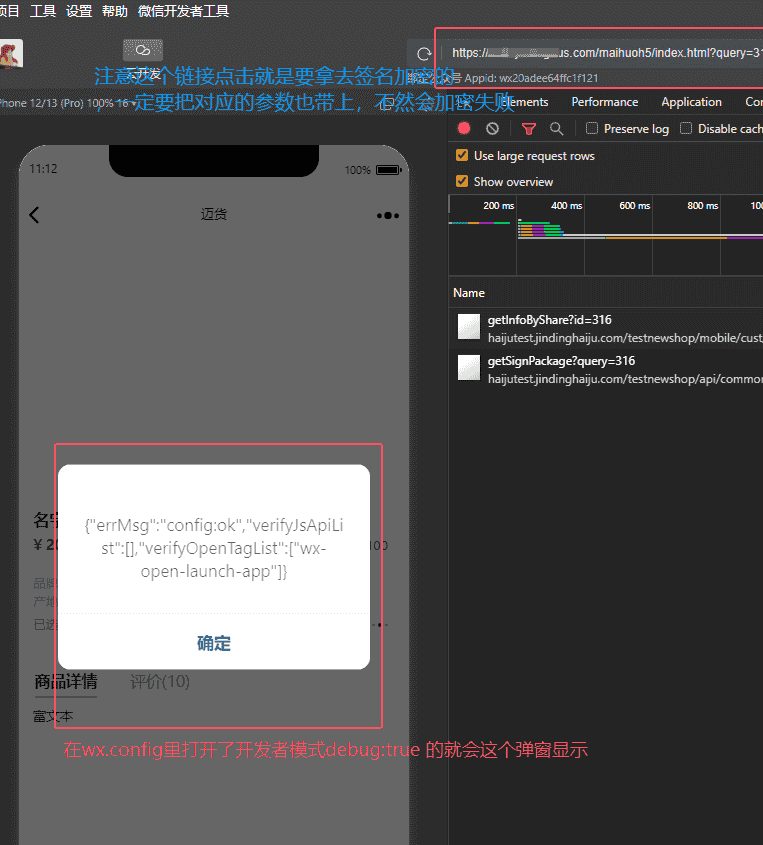The image size is (763, 845).
Task: Click the Appid text under URL
Action: click(x=531, y=78)
